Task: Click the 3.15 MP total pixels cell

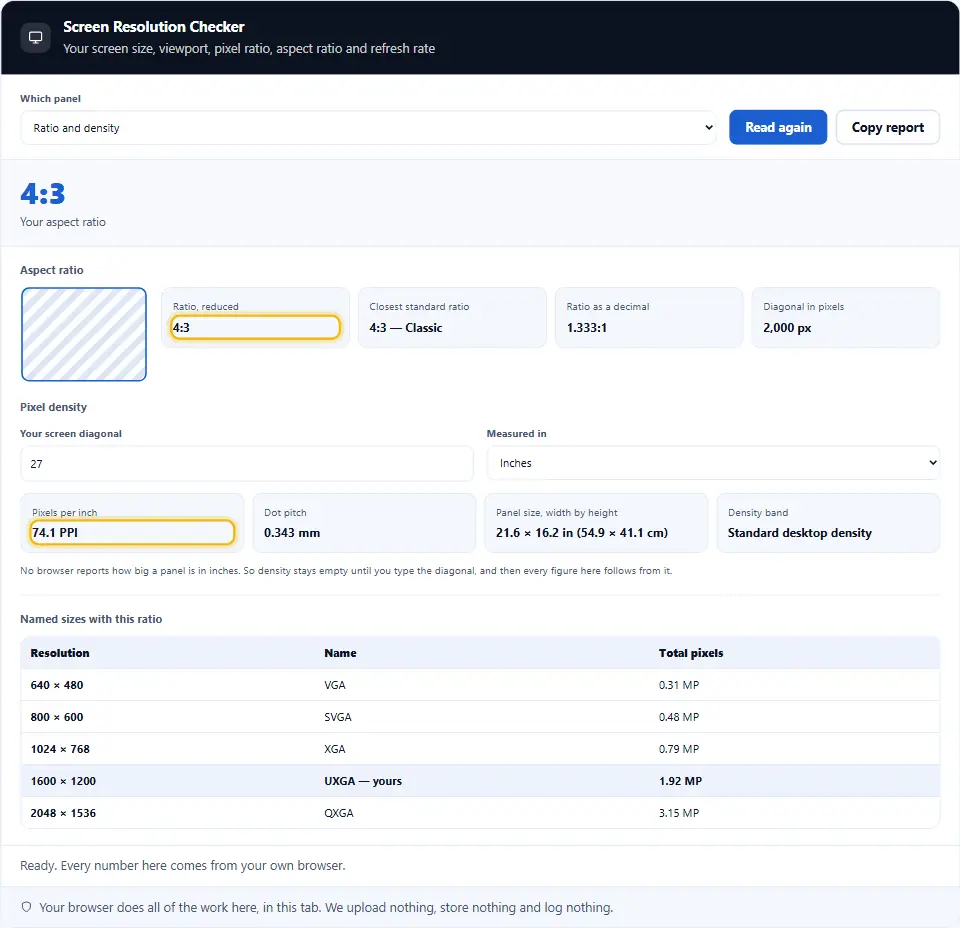Action: (679, 813)
